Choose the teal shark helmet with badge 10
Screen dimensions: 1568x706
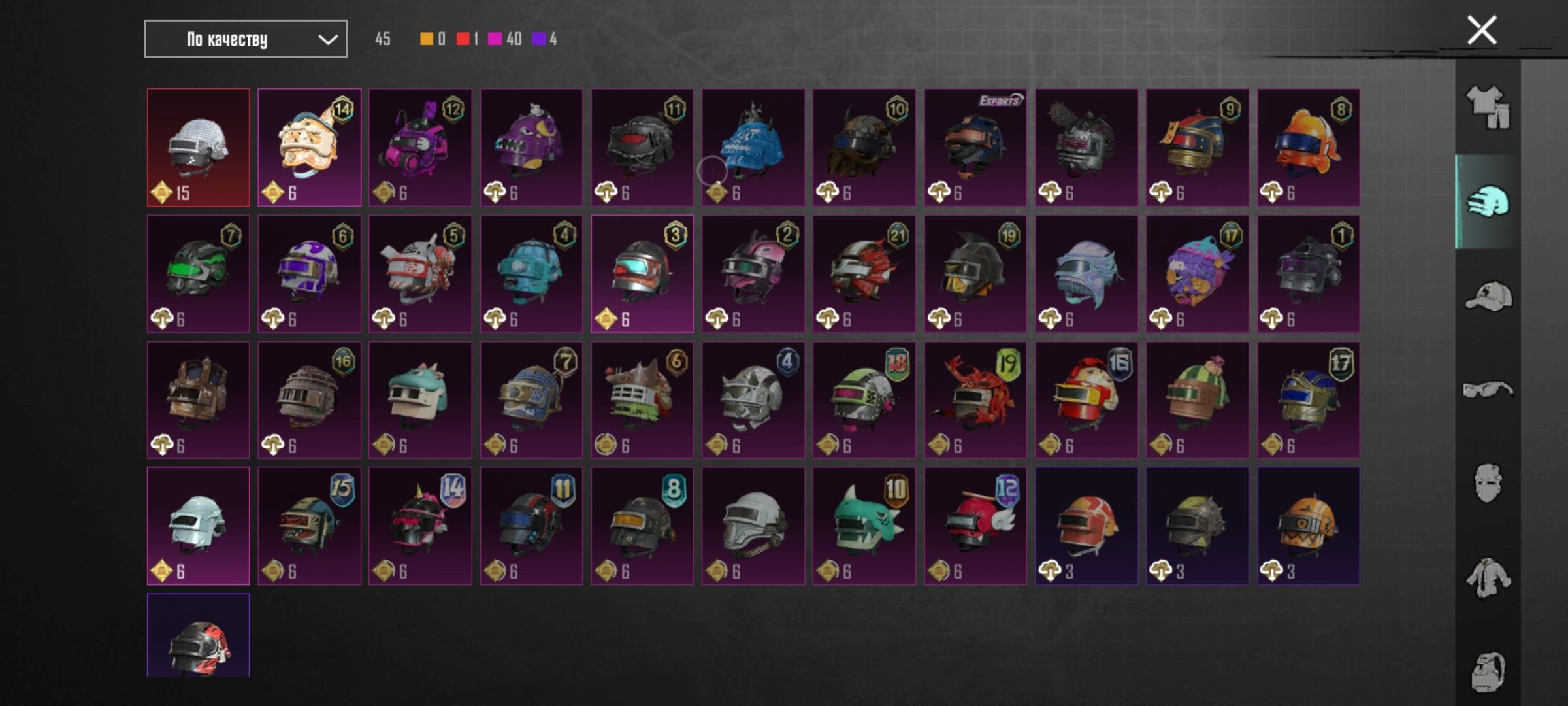click(864, 526)
